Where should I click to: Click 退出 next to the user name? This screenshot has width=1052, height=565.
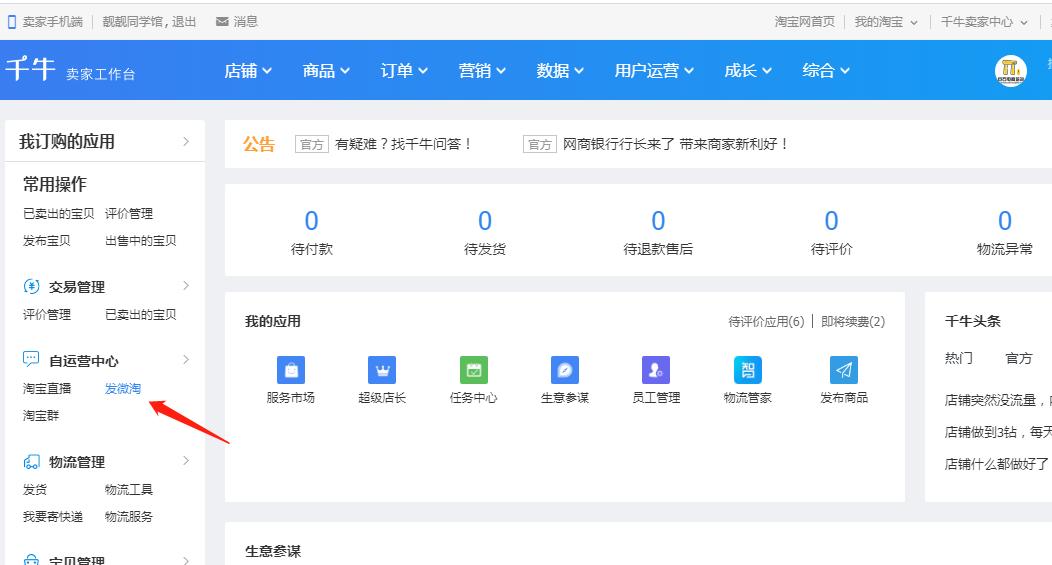[x=184, y=22]
